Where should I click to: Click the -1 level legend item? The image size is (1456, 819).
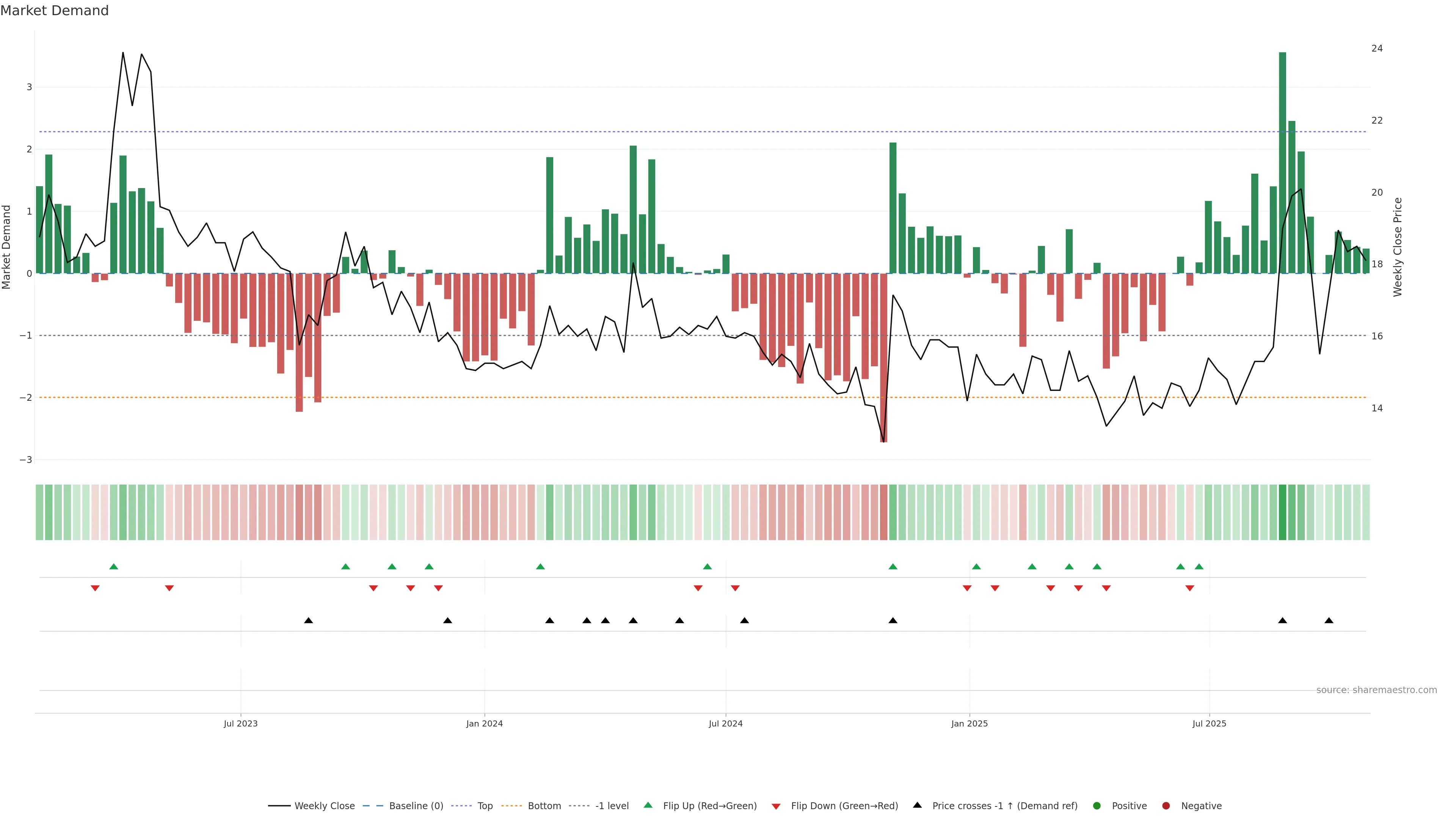[x=612, y=805]
